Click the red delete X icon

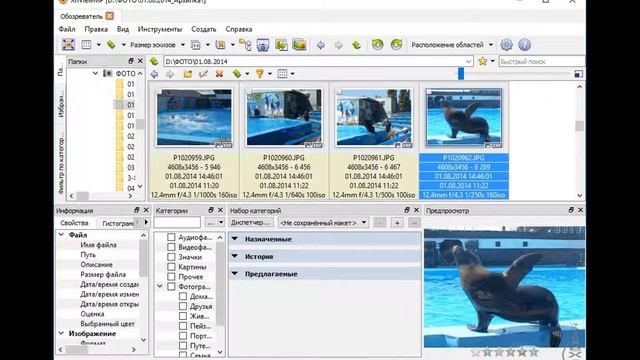(219, 74)
